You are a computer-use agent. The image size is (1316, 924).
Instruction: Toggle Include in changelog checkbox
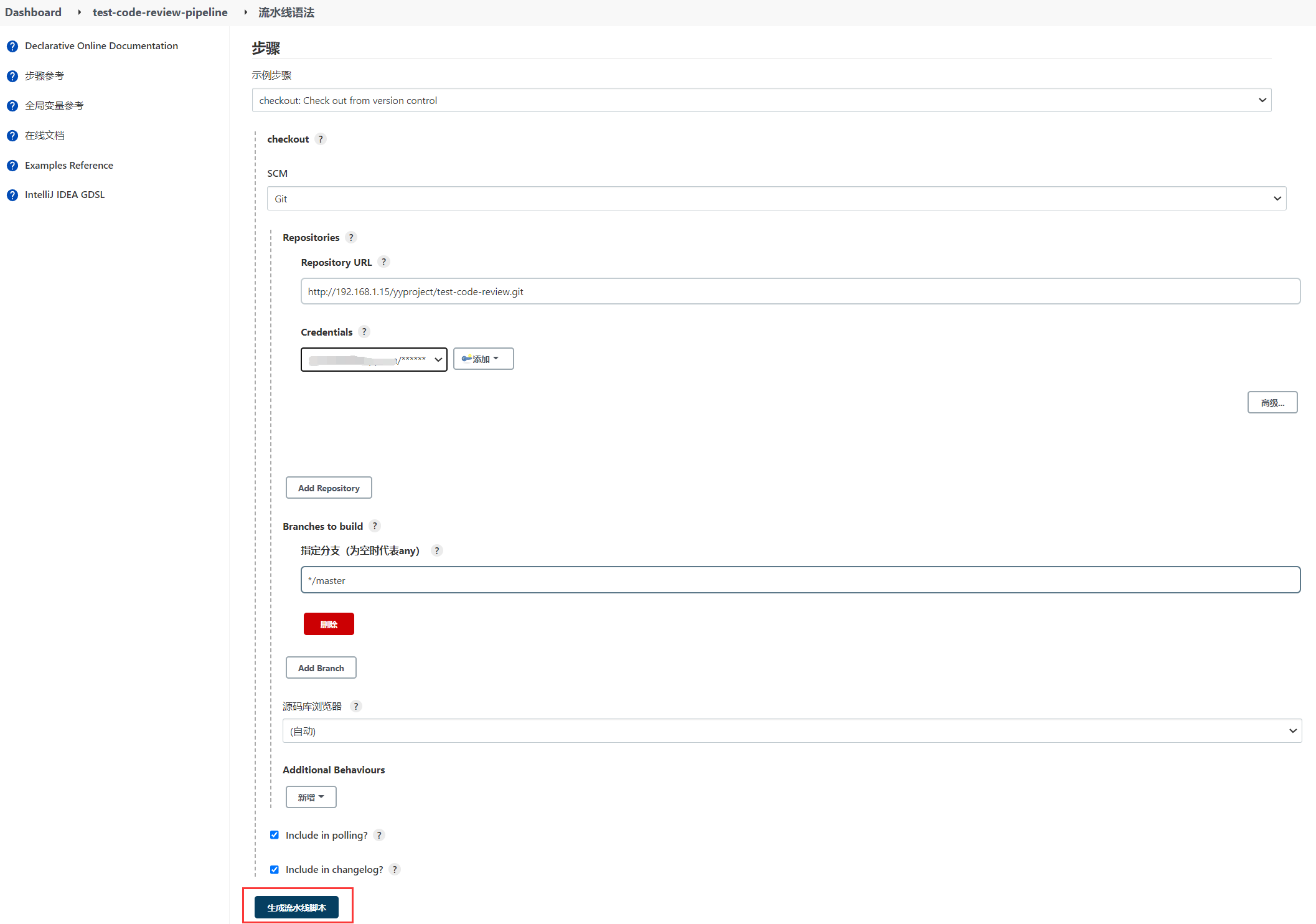275,869
